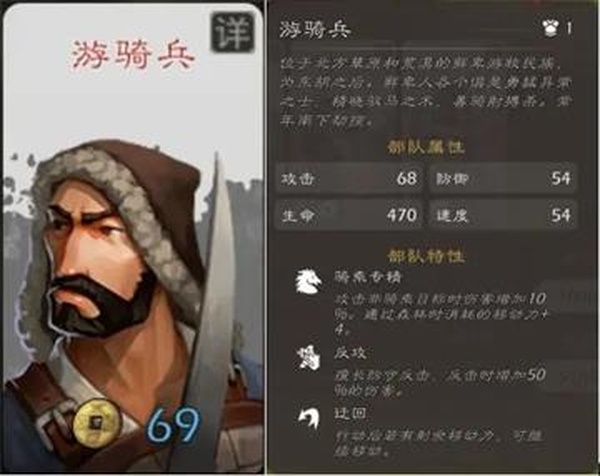
Task: Click the 部队属性 section header
Action: (426, 147)
